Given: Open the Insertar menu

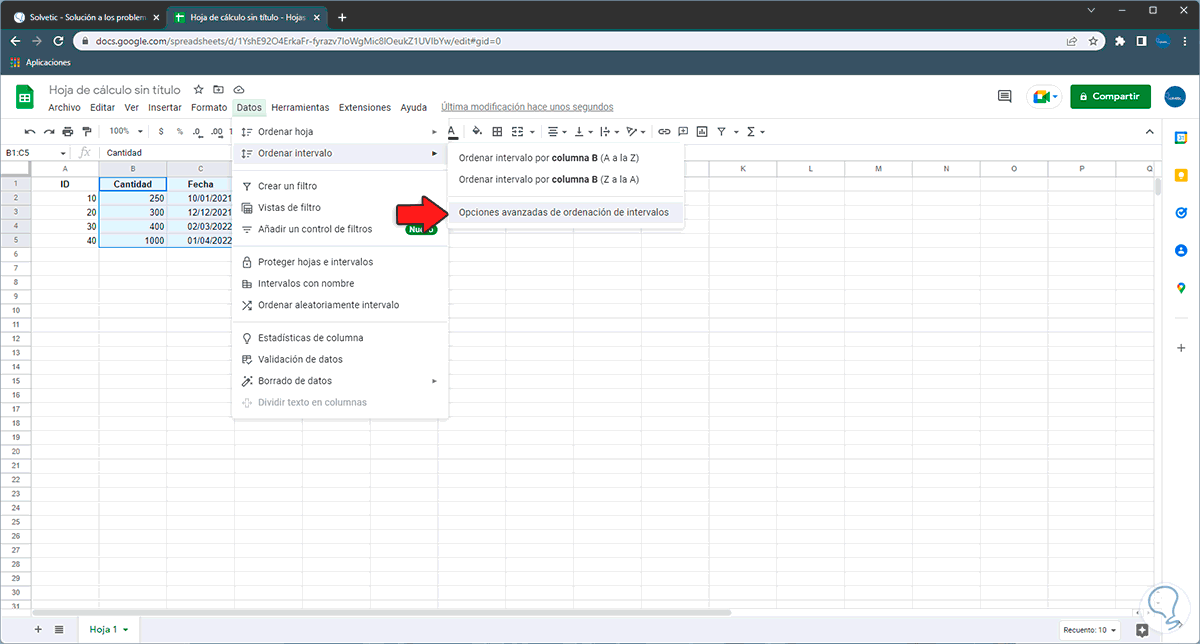Looking at the screenshot, I should (165, 107).
